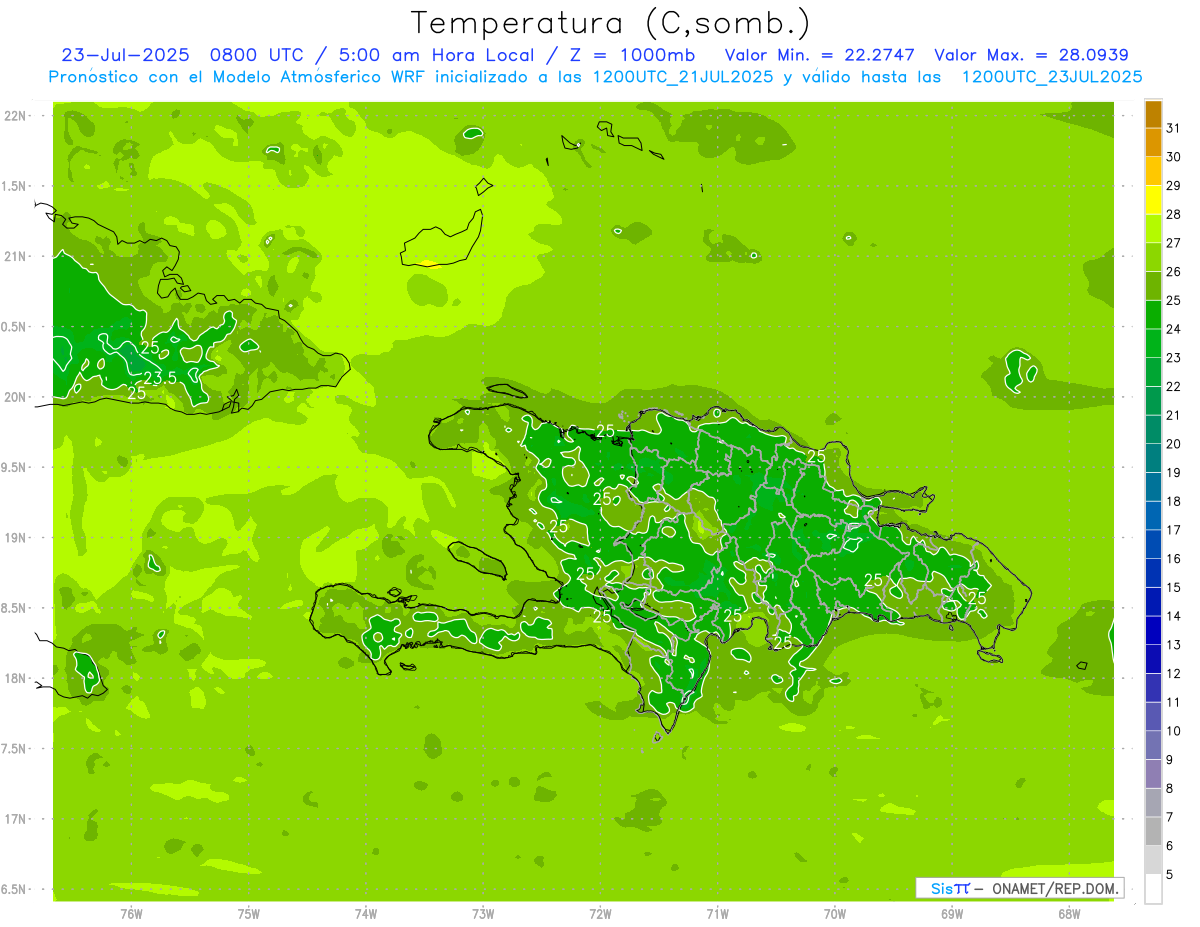Click the 75W longitude axis label
Image resolution: width=1200 pixels, height=927 pixels.
[249, 914]
